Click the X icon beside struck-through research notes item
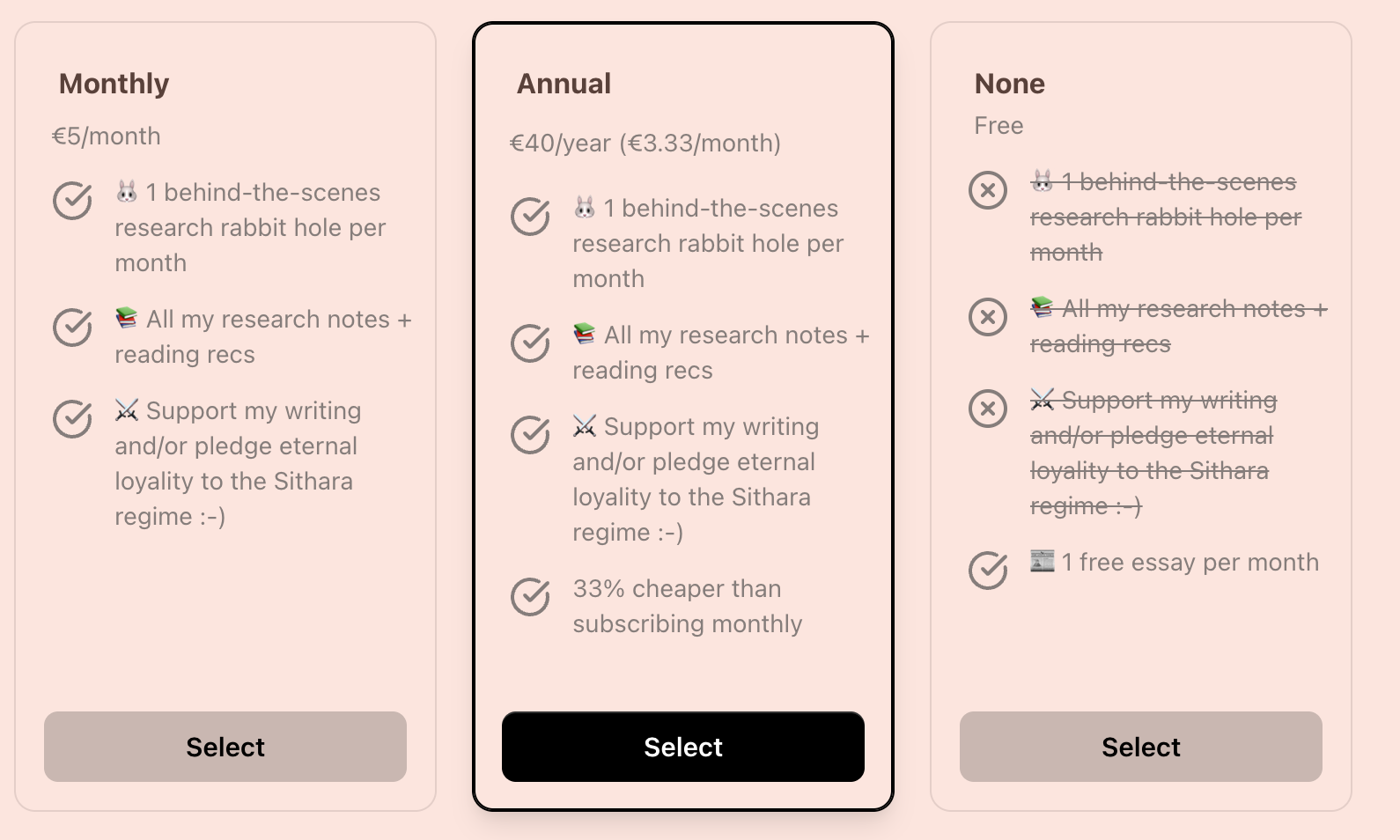The image size is (1400, 840). [x=988, y=316]
